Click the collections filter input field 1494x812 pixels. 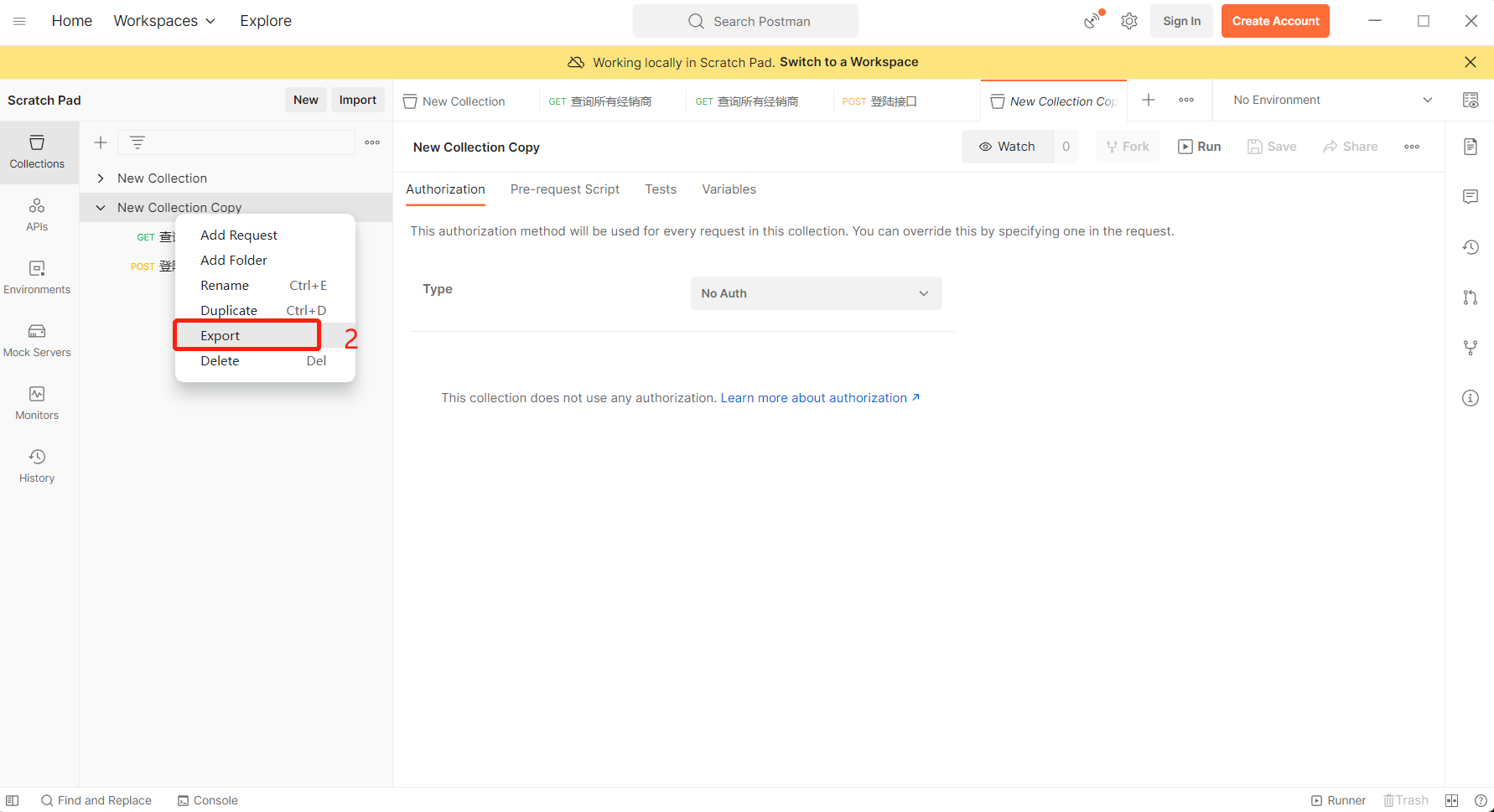tap(236, 142)
